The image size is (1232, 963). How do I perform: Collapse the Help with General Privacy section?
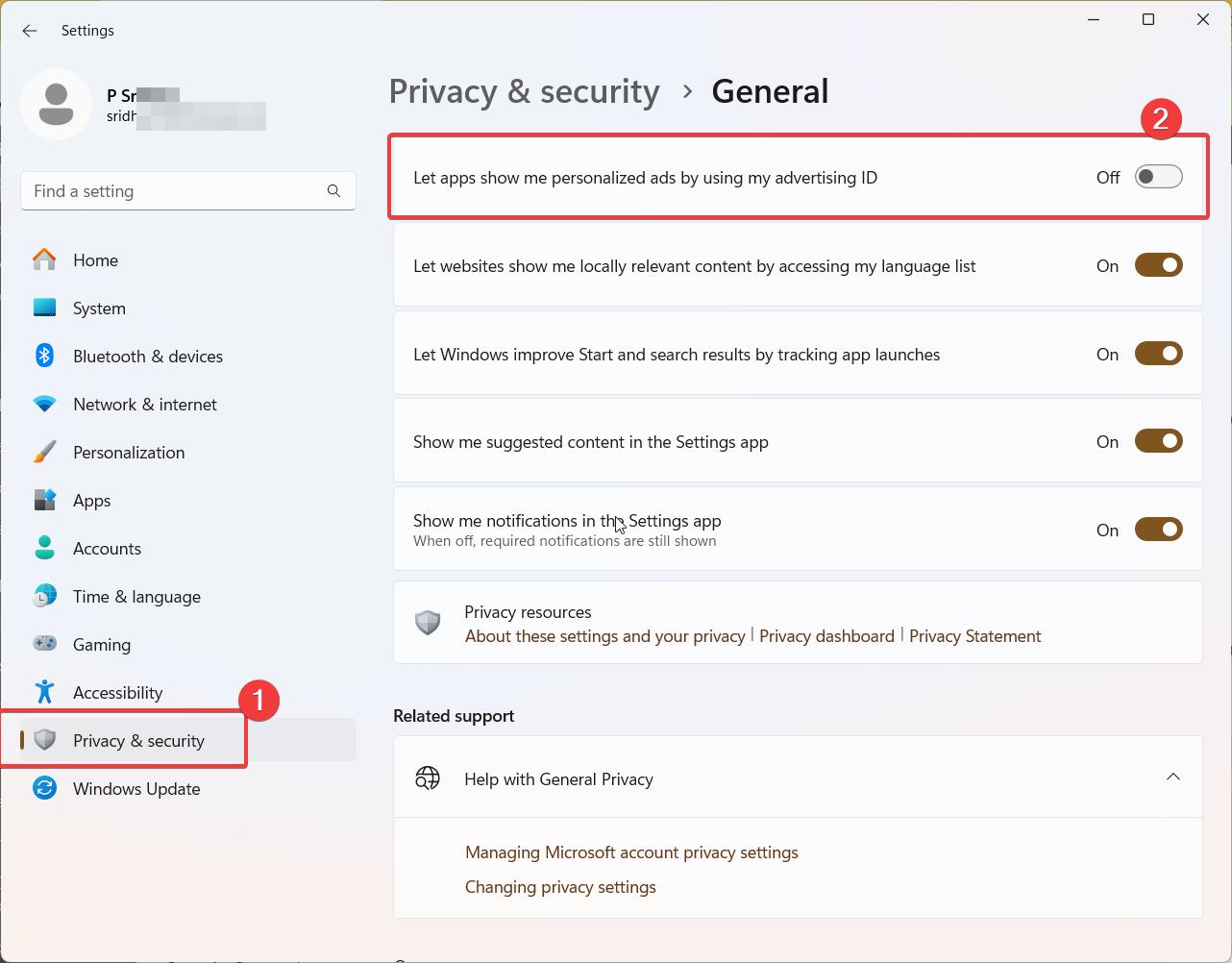pyautogui.click(x=1173, y=777)
